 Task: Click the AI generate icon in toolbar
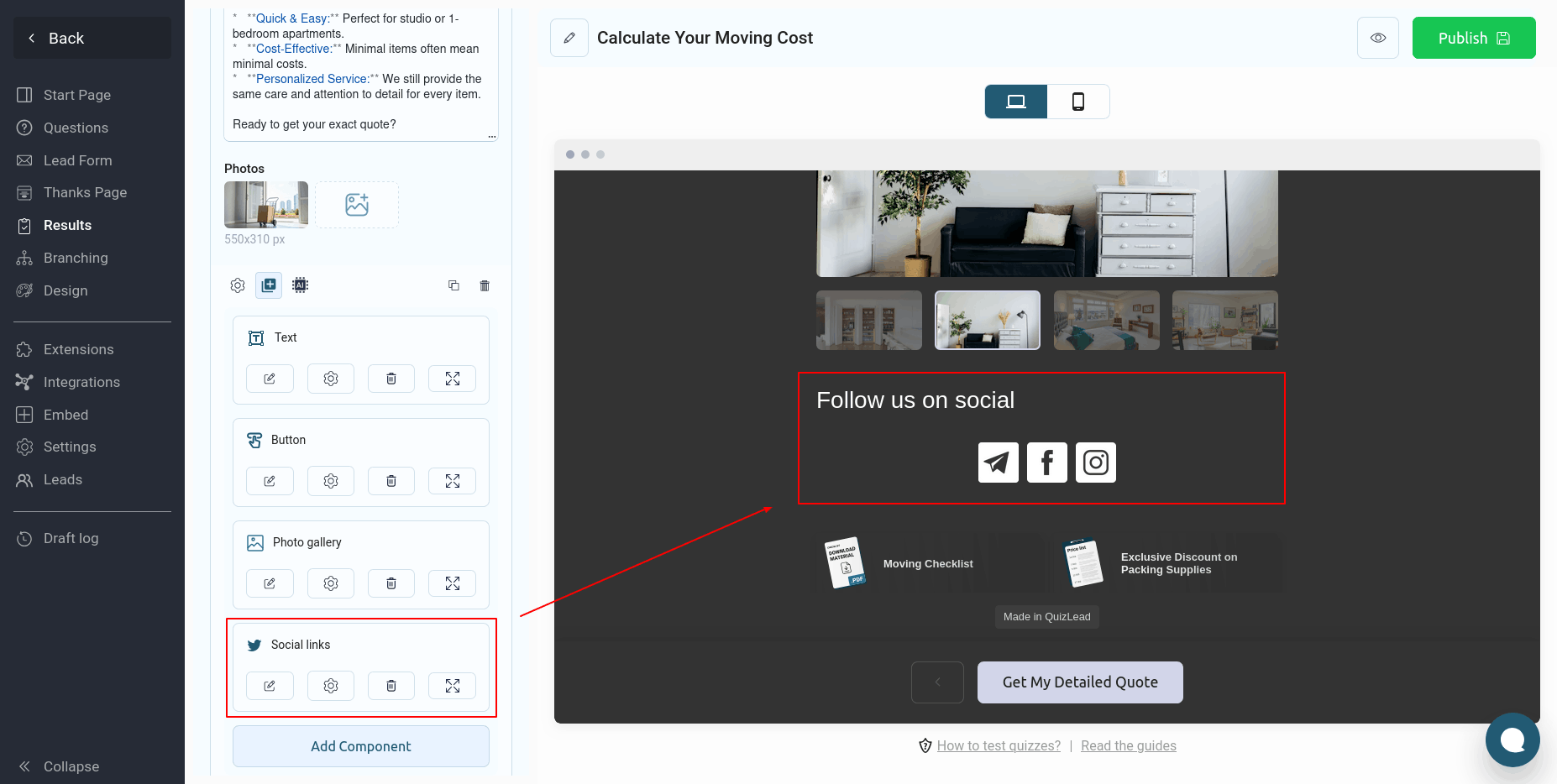[x=300, y=285]
